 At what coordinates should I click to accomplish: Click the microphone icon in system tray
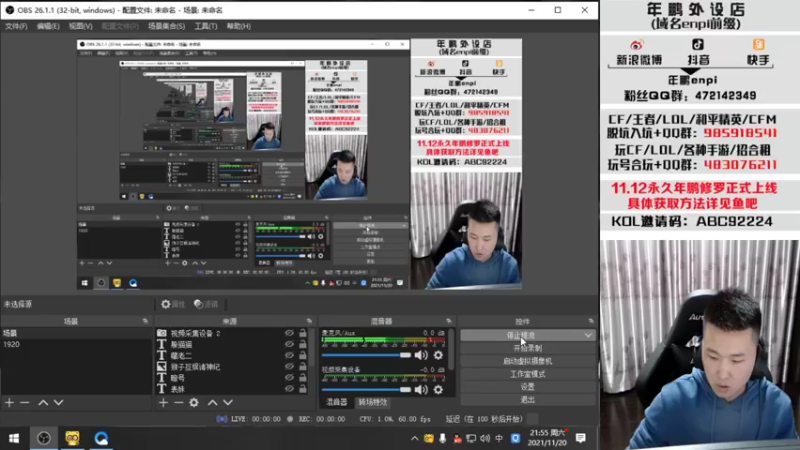pyautogui.click(x=442, y=438)
